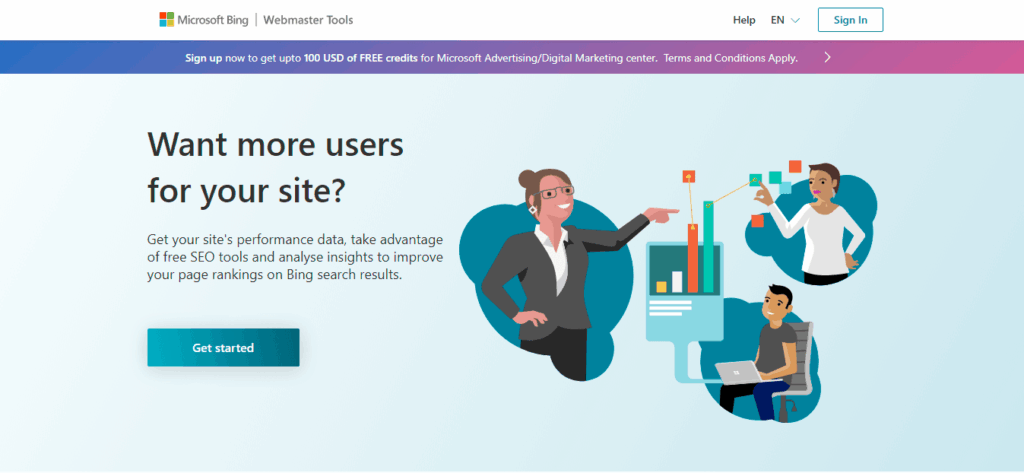
Task: Click the woman with glasses illustration
Action: 545,270
